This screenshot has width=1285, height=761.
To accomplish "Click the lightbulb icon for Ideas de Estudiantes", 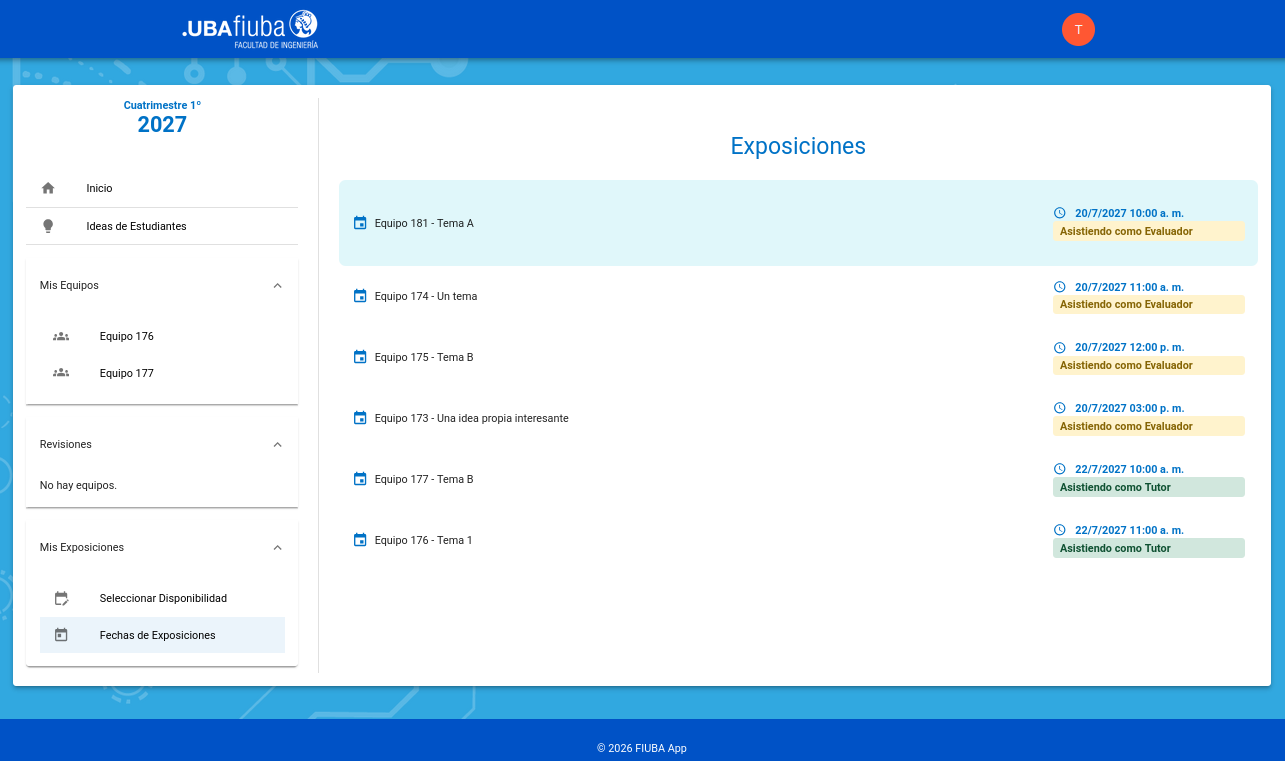I will pos(48,226).
